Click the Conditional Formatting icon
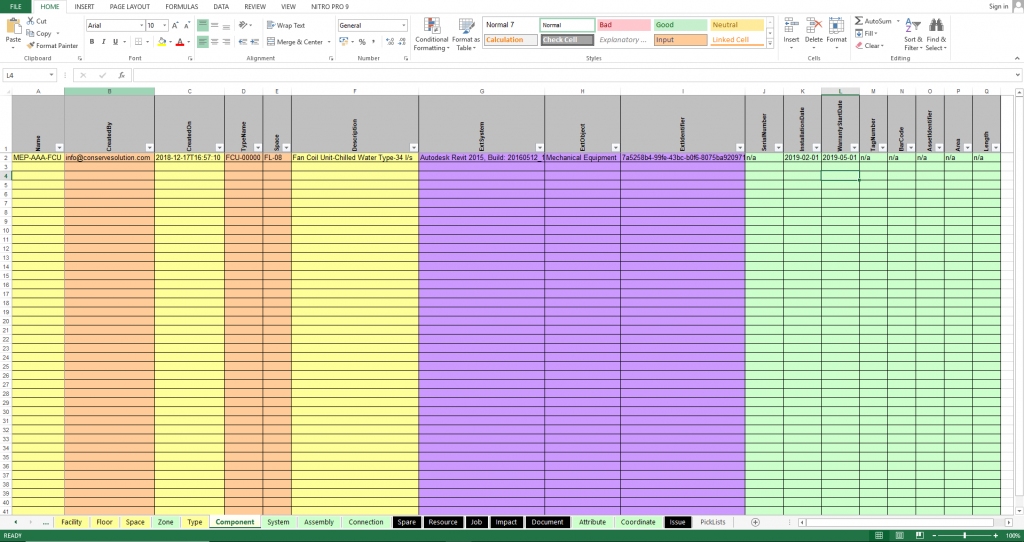1024x542 pixels. [431, 28]
